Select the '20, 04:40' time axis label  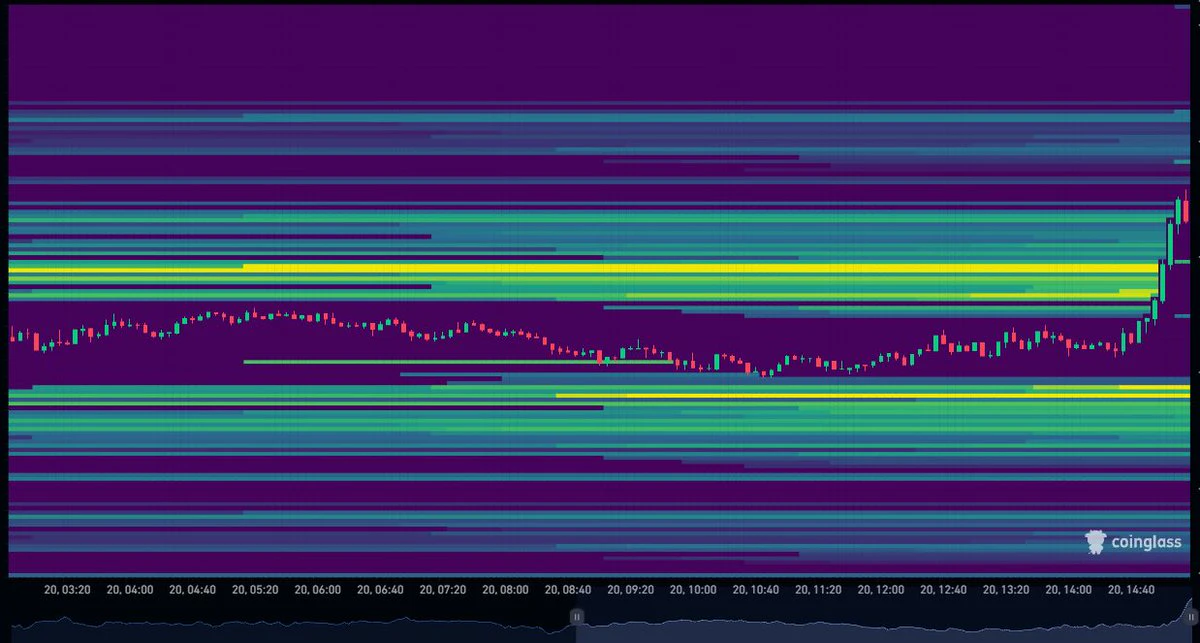pyautogui.click(x=194, y=590)
